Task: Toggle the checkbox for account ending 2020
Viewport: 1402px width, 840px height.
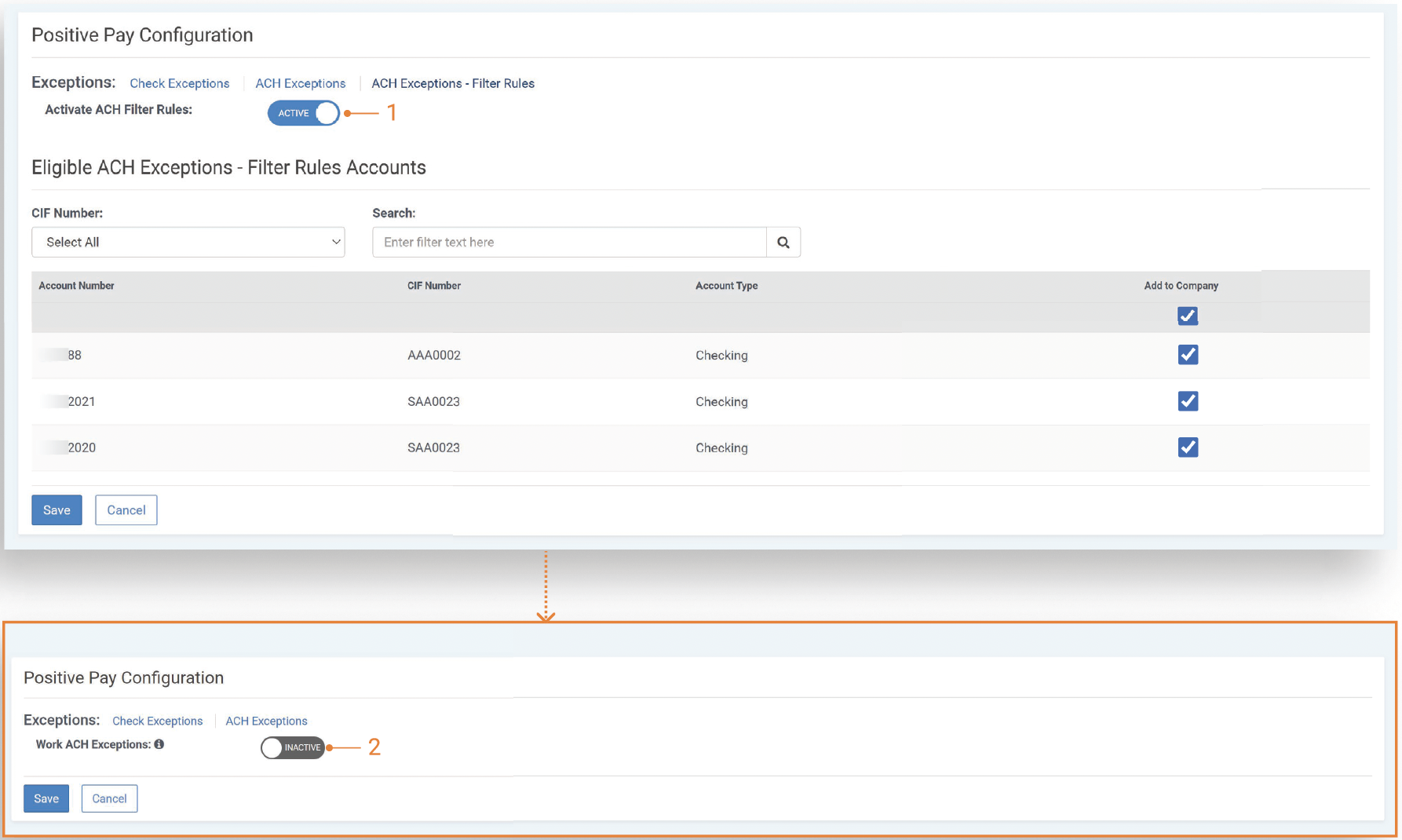Action: 1187,447
